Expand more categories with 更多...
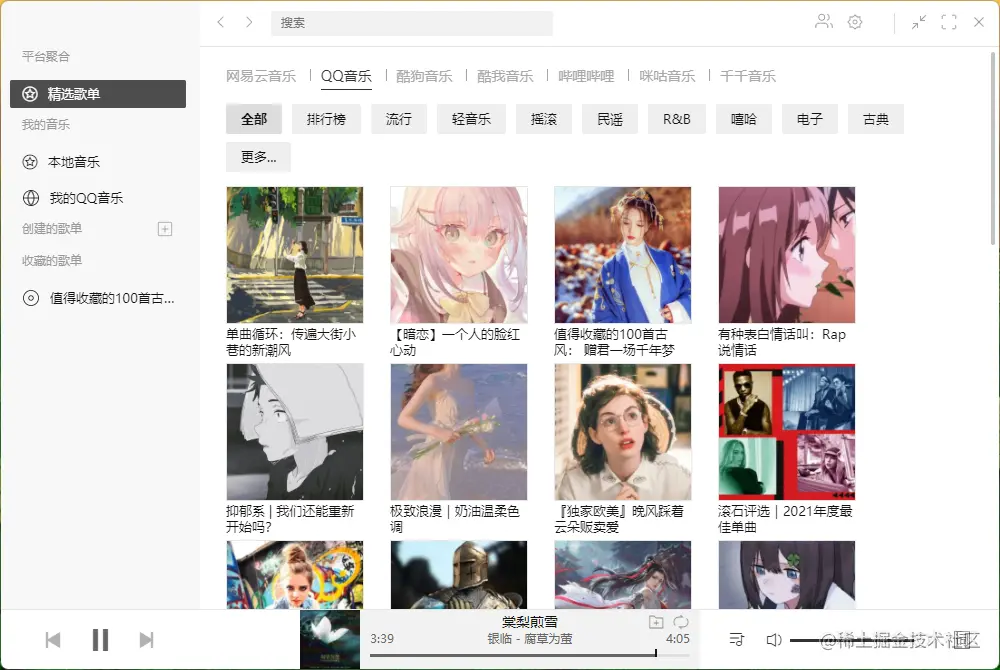This screenshot has width=1000, height=670. 258,157
